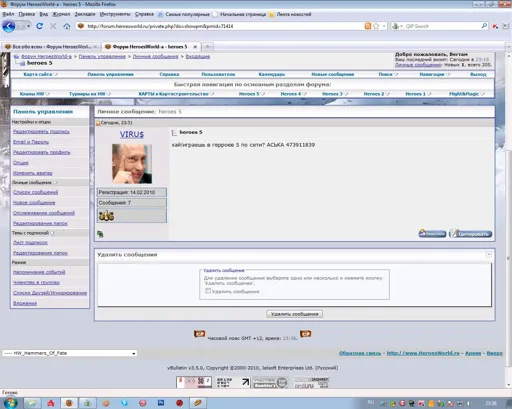Screen dimensions: 512x409
Task: Open a new browser tab with the plus button
Action: click(207, 46)
